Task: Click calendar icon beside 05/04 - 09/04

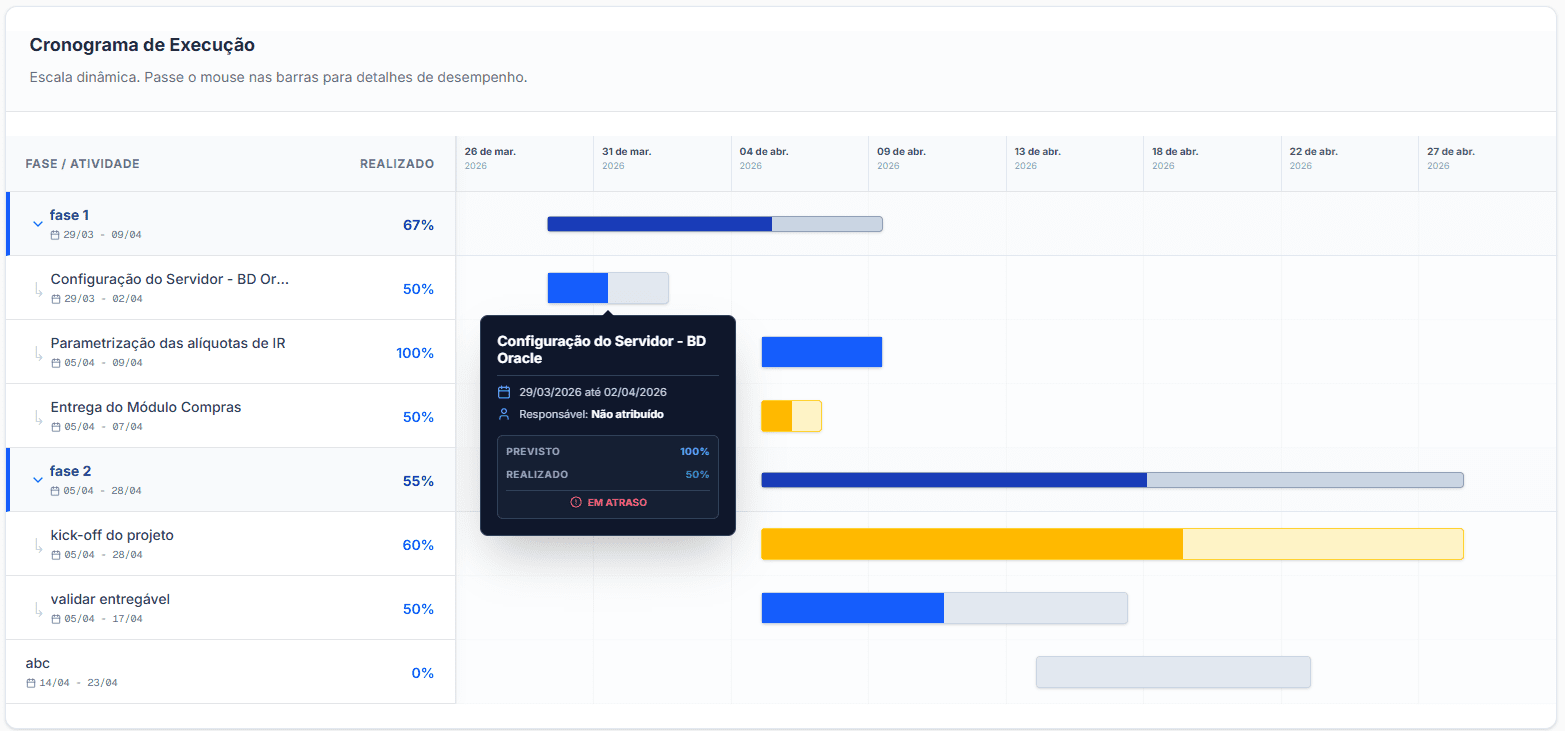Action: tap(56, 363)
